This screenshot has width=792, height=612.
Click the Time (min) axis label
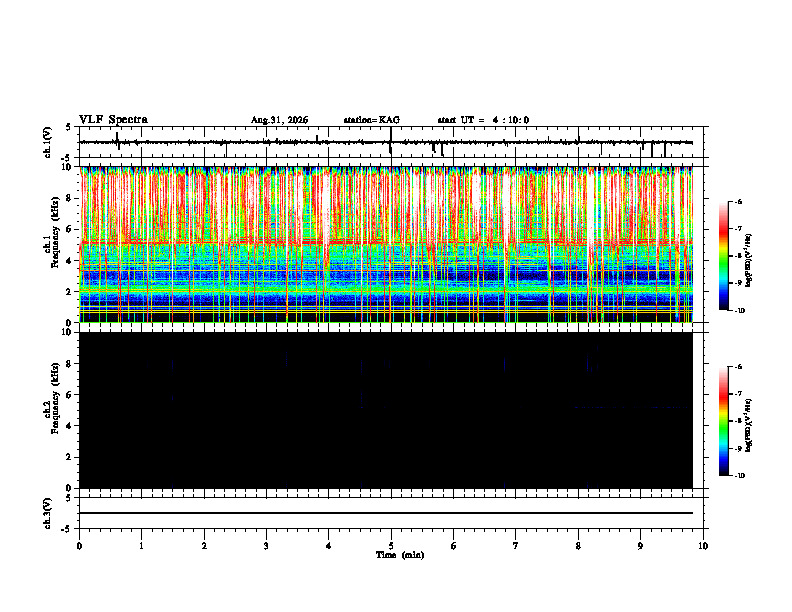pyautogui.click(x=400, y=555)
